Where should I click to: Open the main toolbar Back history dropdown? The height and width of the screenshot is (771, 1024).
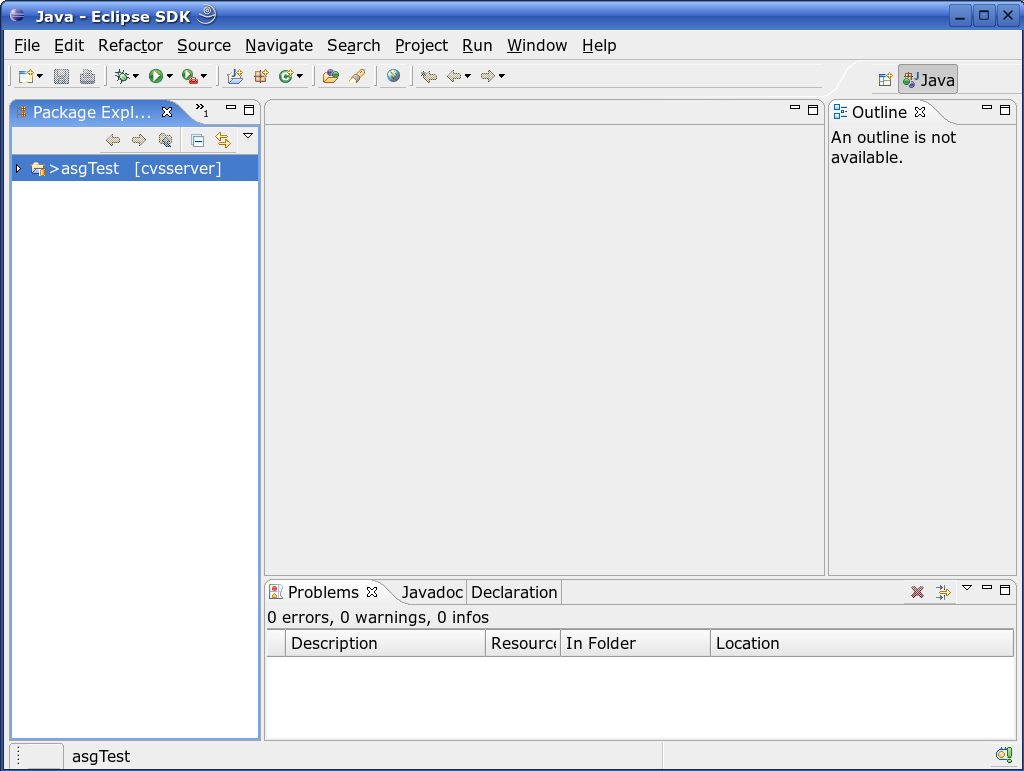(468, 76)
